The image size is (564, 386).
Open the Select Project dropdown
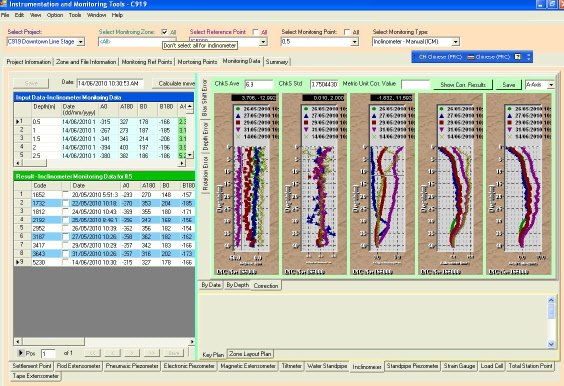(81, 42)
